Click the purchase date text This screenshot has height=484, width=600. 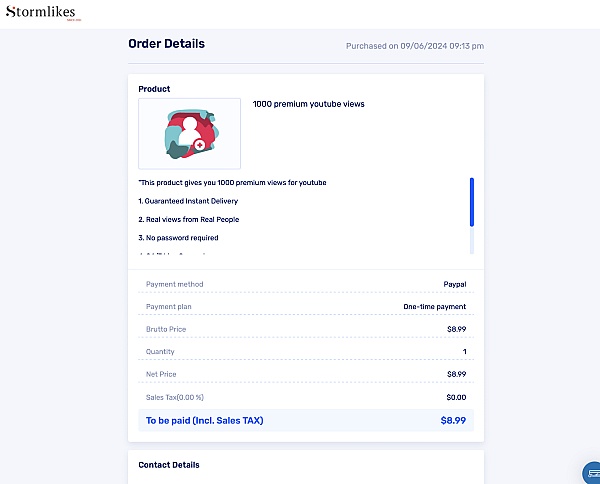coord(415,46)
